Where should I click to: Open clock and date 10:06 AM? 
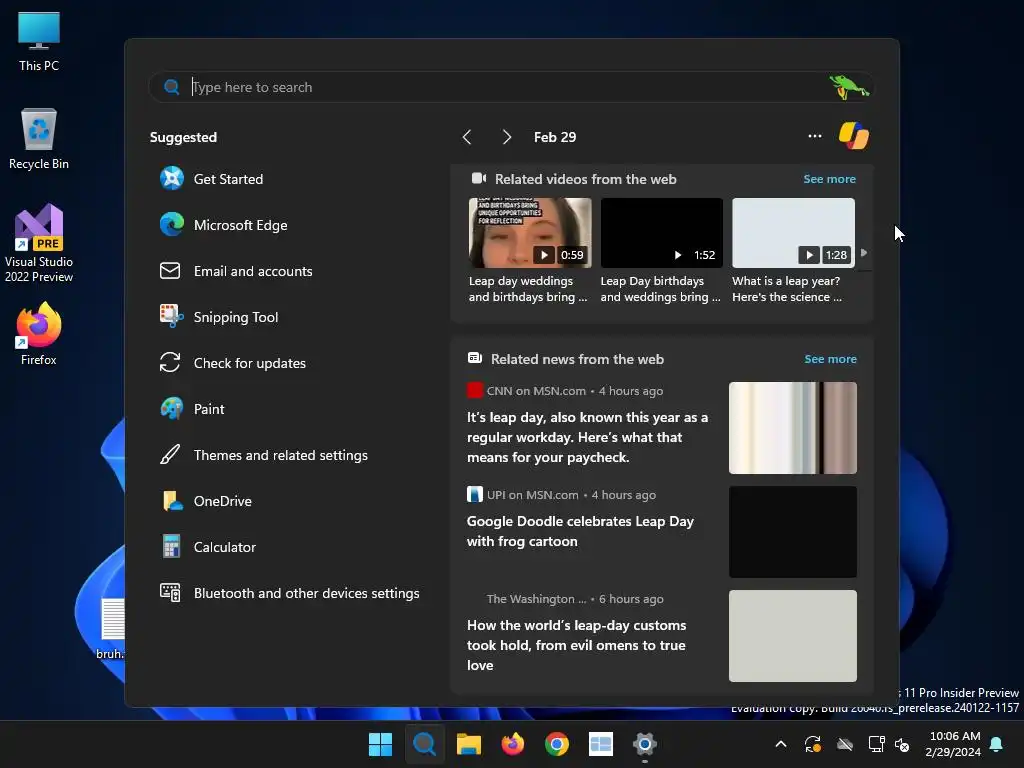953,744
